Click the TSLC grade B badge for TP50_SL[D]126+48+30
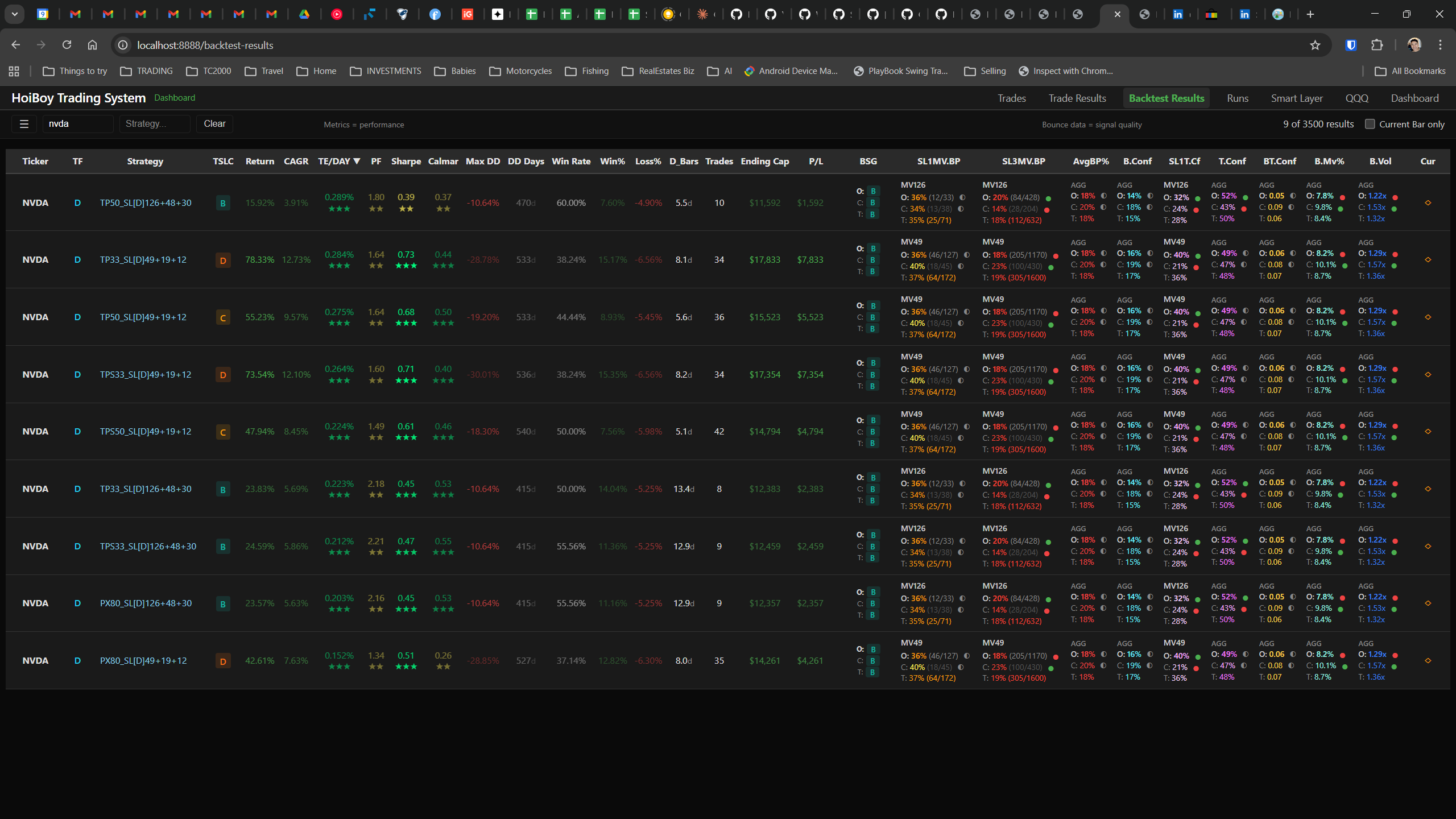This screenshot has width=1456, height=819. pos(223,203)
